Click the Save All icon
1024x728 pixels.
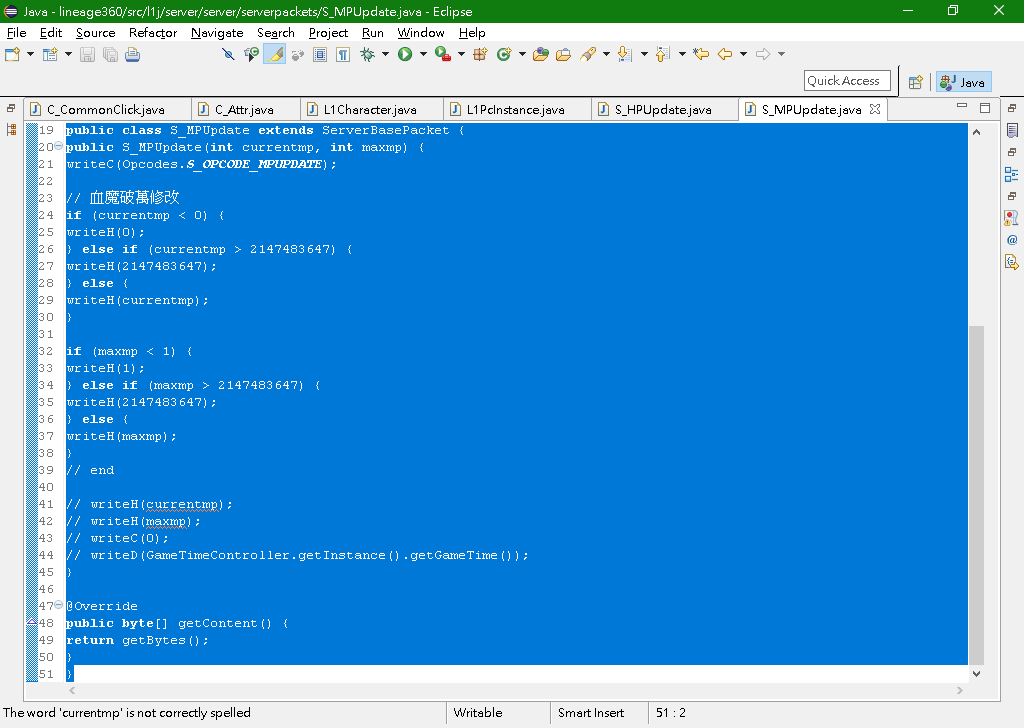pyautogui.click(x=110, y=54)
